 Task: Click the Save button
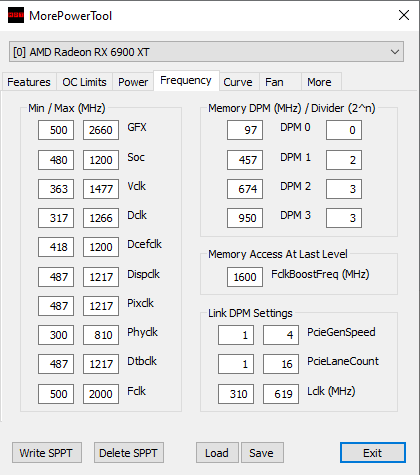pos(262,453)
